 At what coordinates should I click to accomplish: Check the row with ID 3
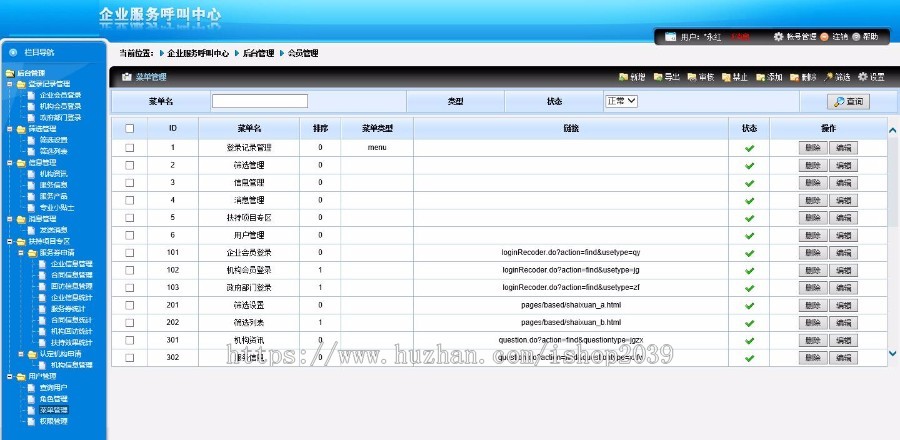[x=130, y=182]
